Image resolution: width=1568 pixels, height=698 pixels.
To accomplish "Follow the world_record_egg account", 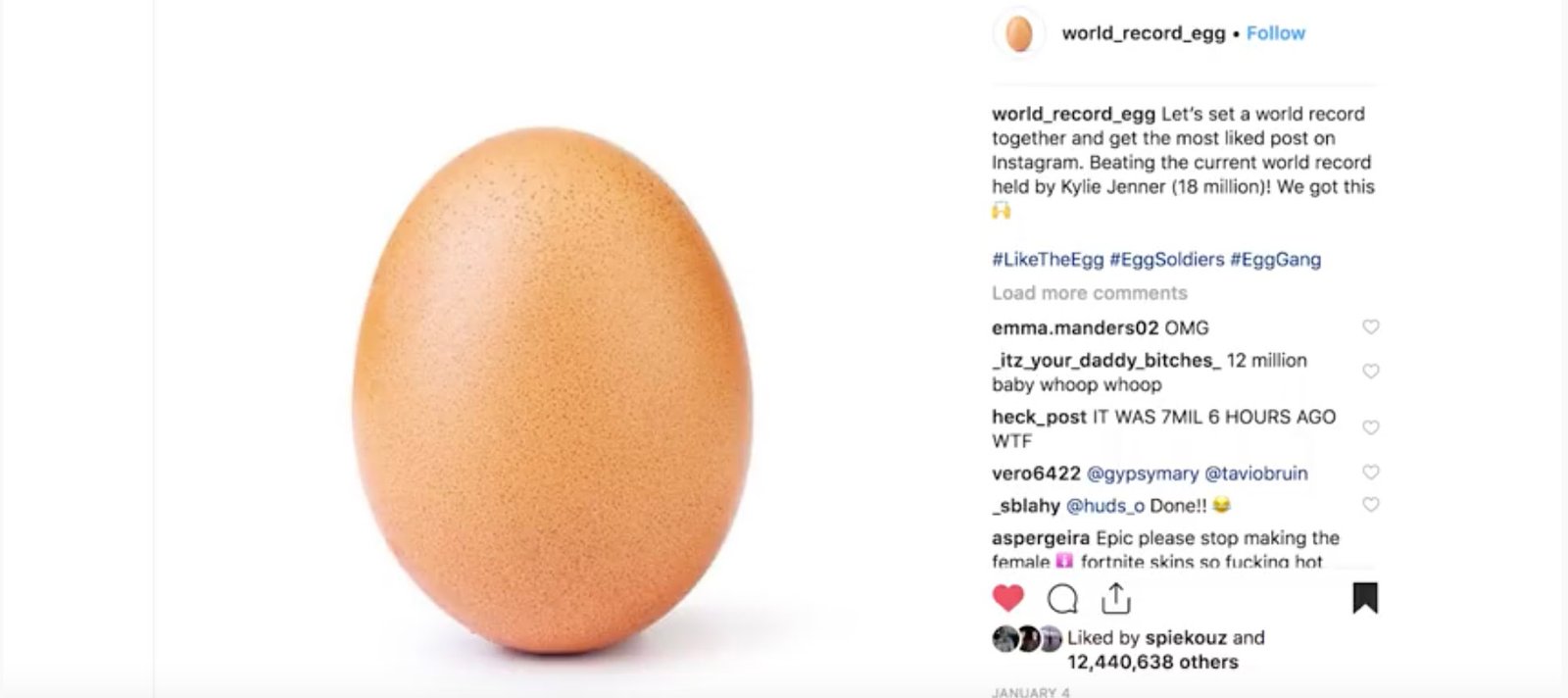I will [x=1275, y=33].
